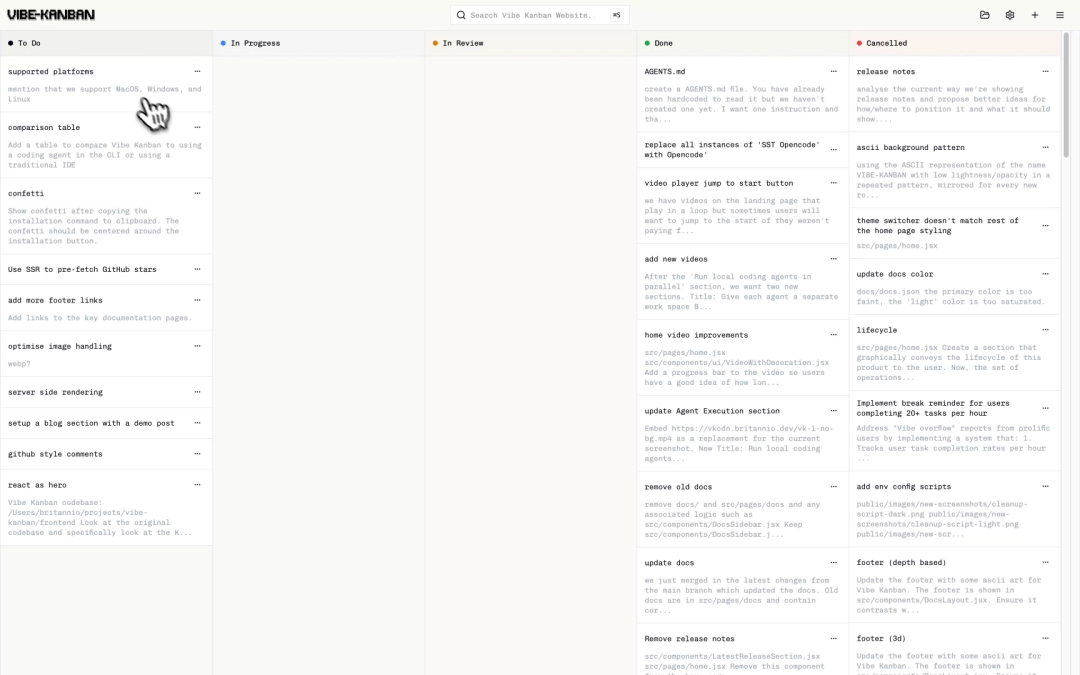Viewport: 1080px width, 675px height.
Task: Click ellipsis icon on 'release notes' card
Action: point(1045,72)
